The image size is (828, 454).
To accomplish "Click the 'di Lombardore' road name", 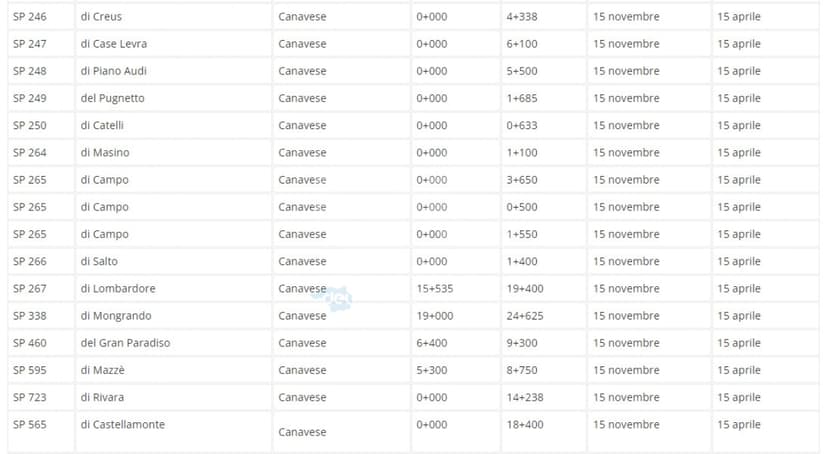I will pyautogui.click(x=118, y=288).
